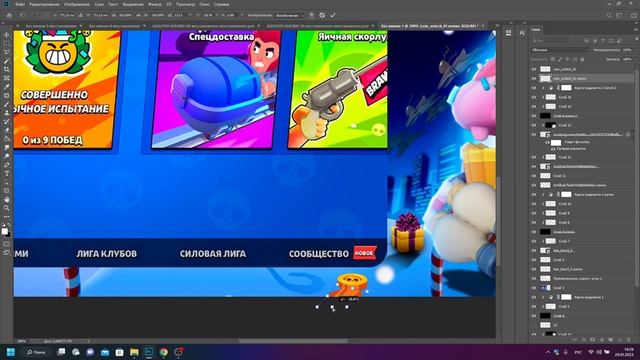The height and width of the screenshot is (360, 640).
Task: Hide the Слой 4 копия layer
Action: 533,231
